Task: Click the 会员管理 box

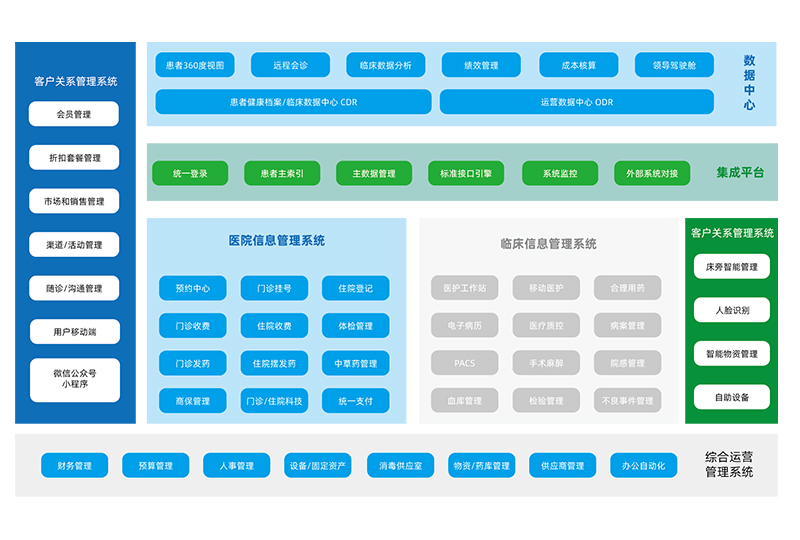Action: pos(74,114)
